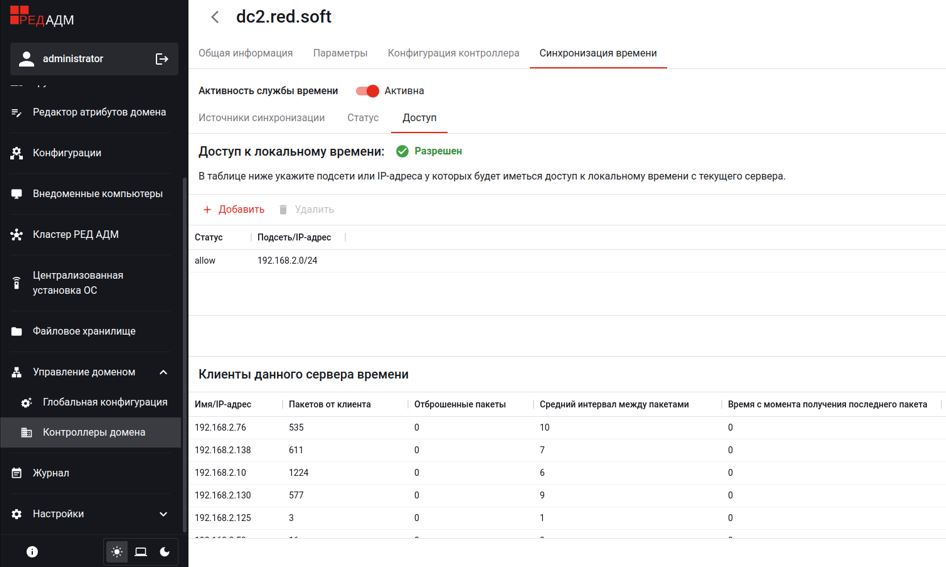Click the back arrow beside dc2.red.soft
946x567 pixels.
click(215, 17)
